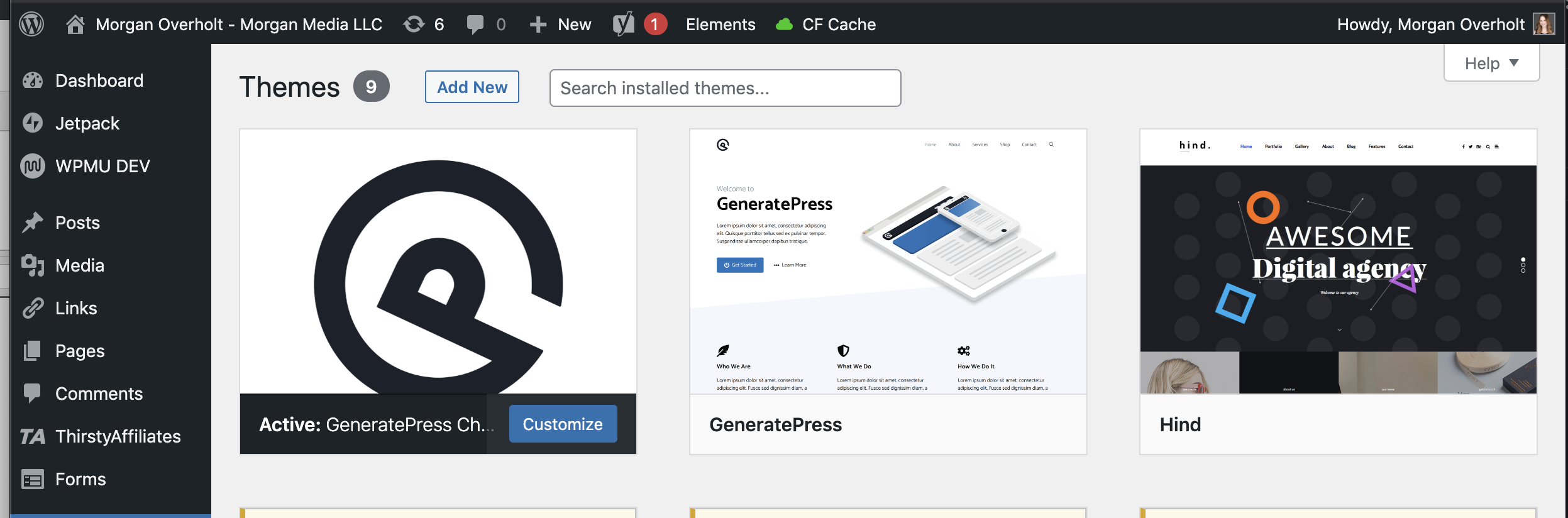1568x518 pixels.
Task: Open Elements in the admin bar
Action: coord(721,25)
